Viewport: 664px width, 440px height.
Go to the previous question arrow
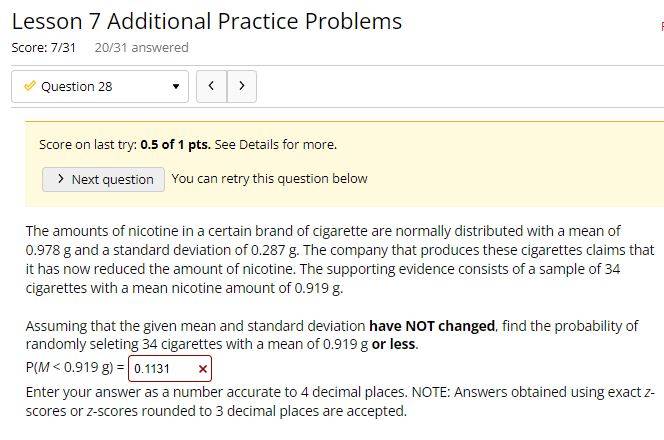tap(211, 86)
